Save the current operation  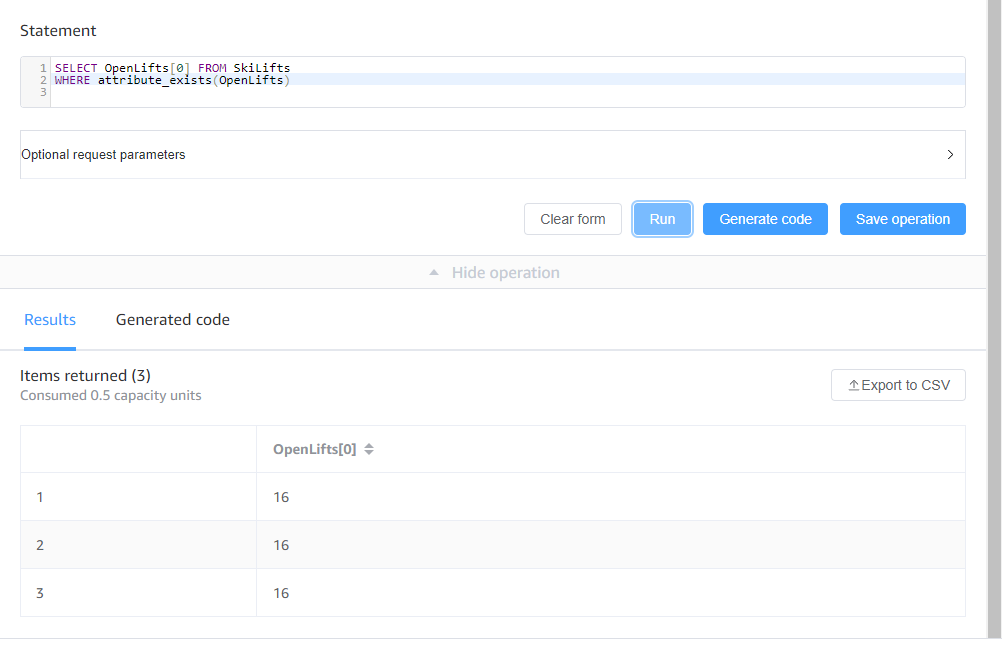[902, 218]
